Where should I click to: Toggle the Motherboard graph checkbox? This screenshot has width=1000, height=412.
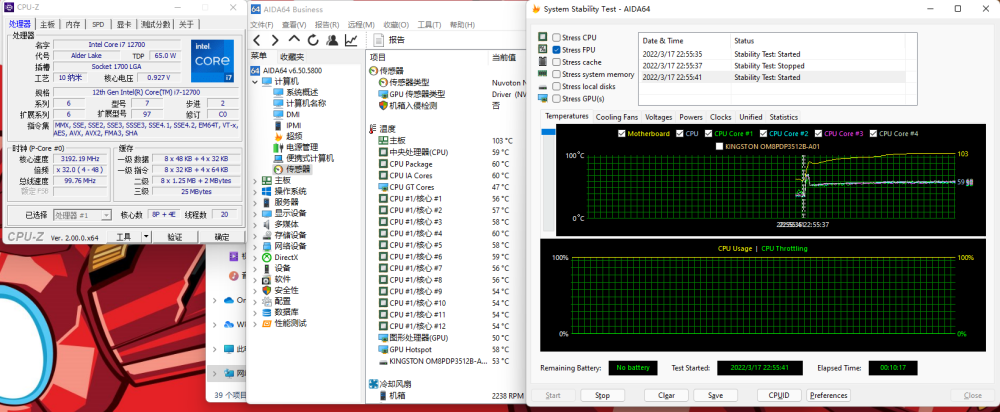[x=622, y=134]
